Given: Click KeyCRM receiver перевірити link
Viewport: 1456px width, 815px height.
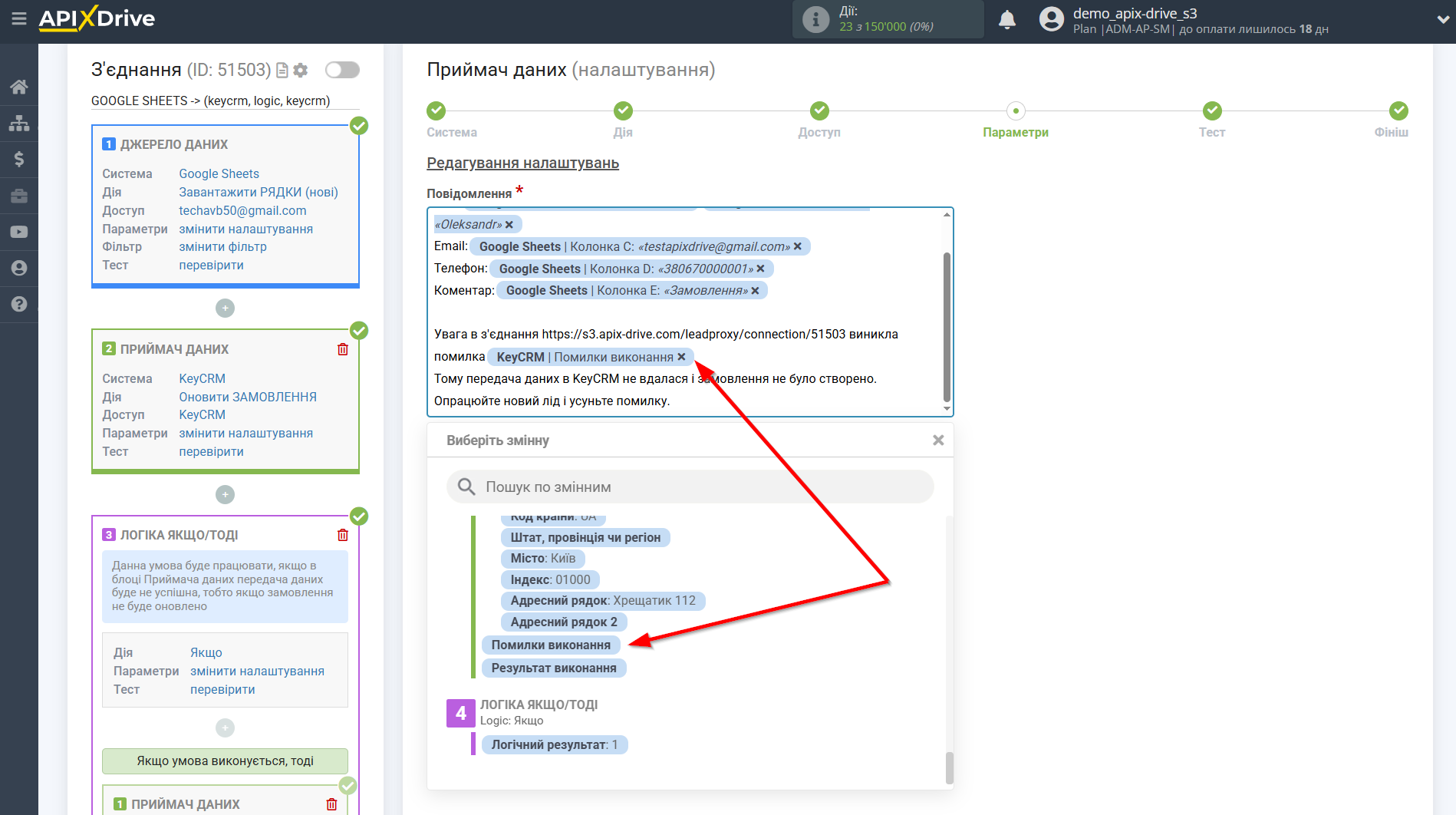Looking at the screenshot, I should 211,452.
